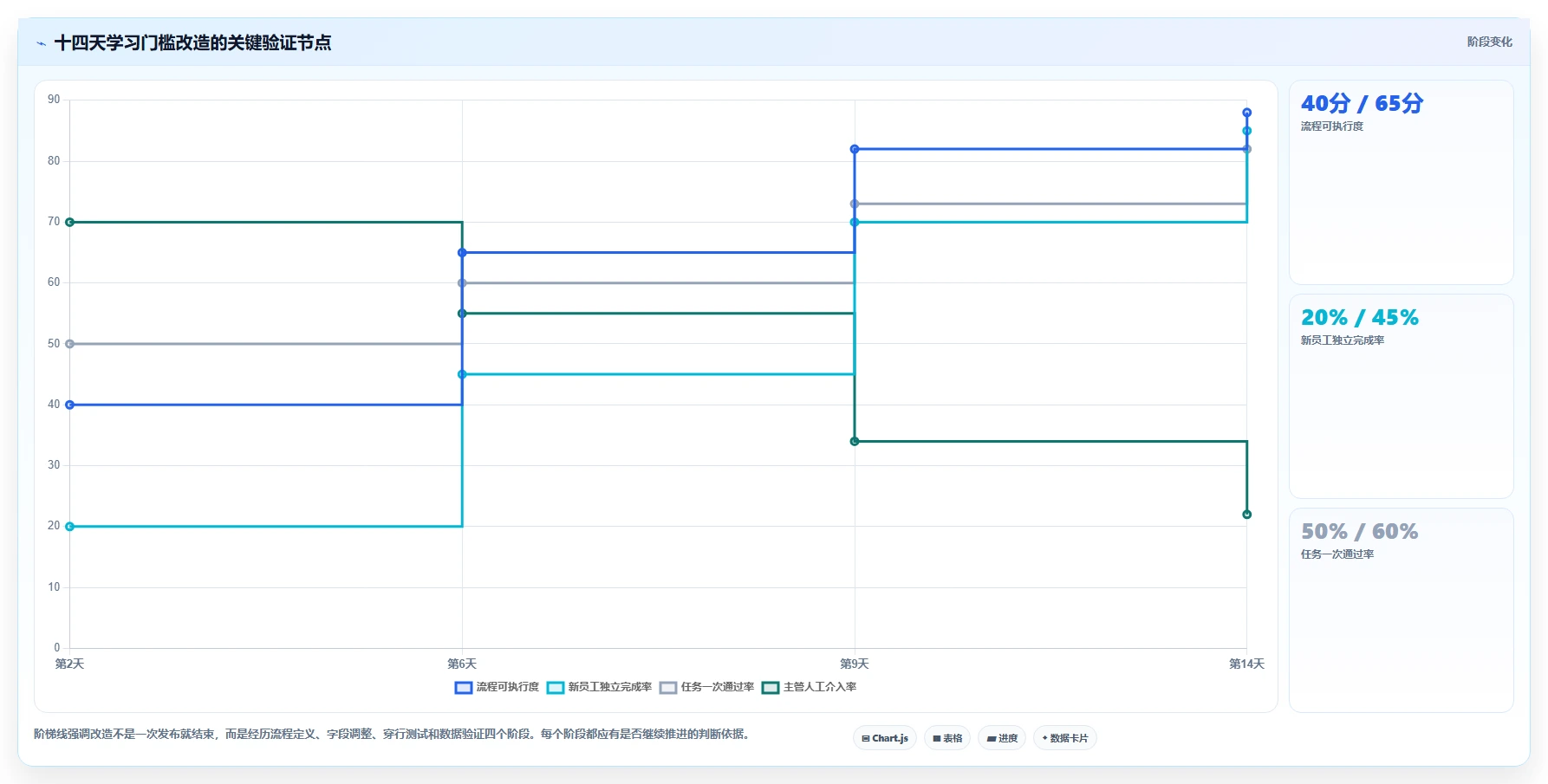Click the 第9天 x-axis label
This screenshot has height=784, width=1548.
(x=855, y=664)
